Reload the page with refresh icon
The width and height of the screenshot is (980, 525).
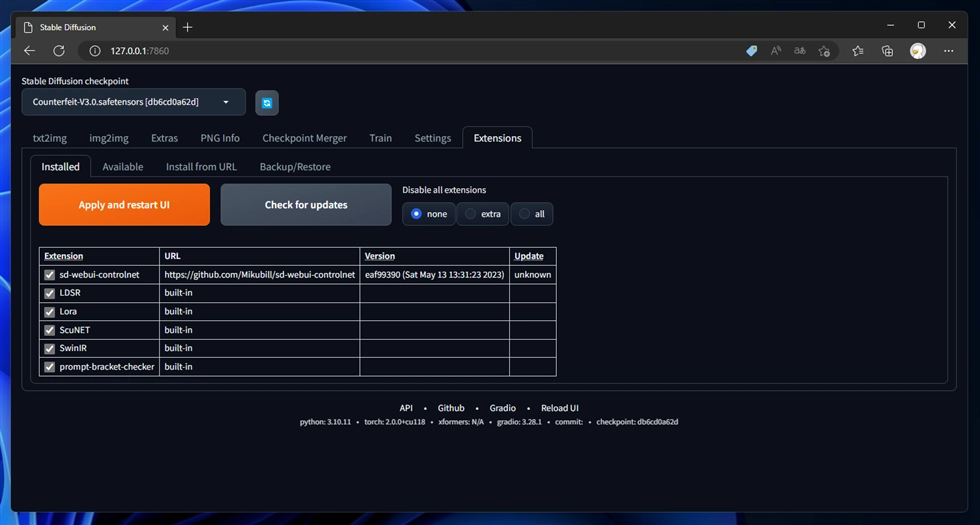pyautogui.click(x=59, y=51)
